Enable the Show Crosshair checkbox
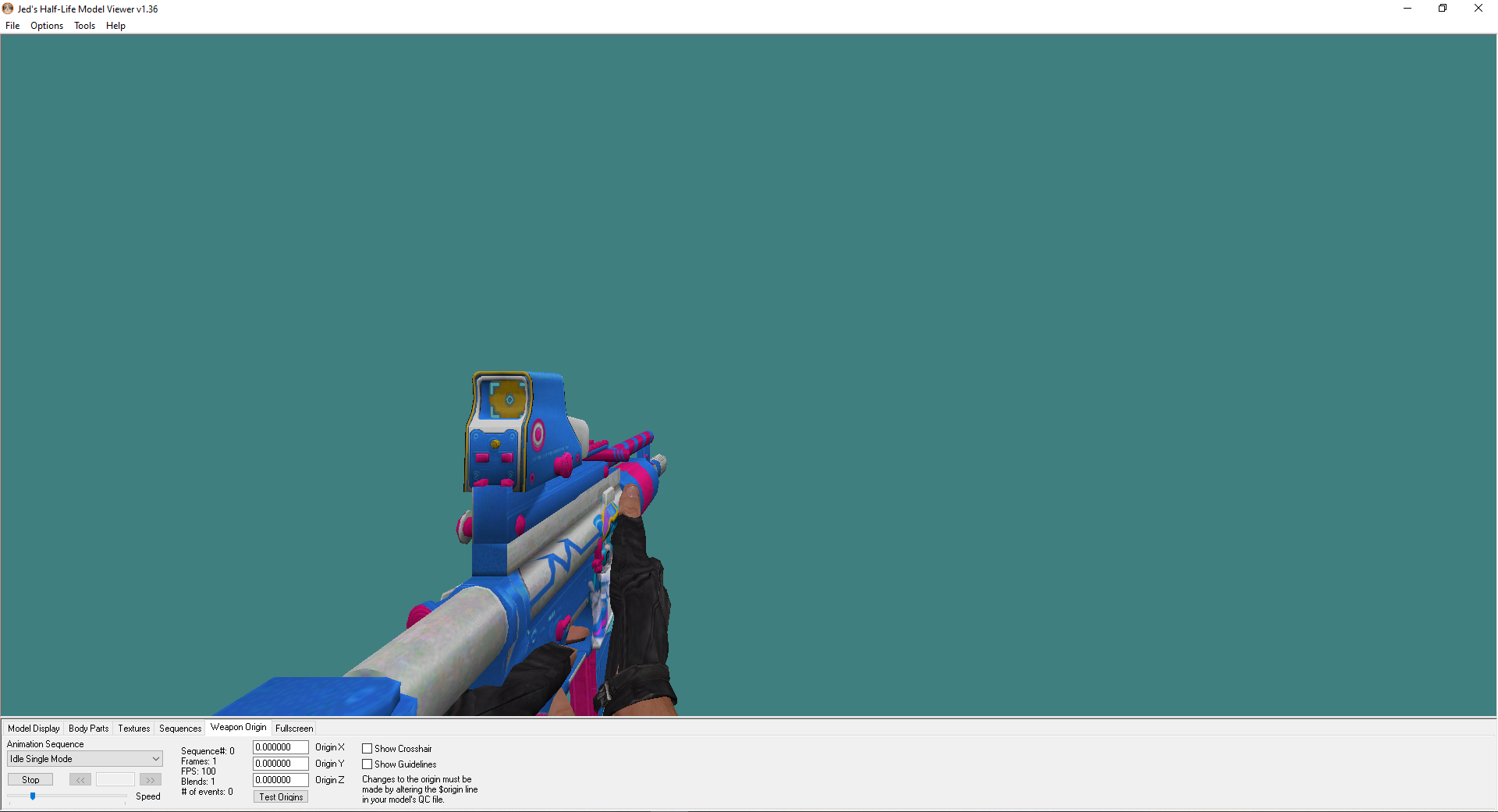The height and width of the screenshot is (812, 1498). point(367,749)
